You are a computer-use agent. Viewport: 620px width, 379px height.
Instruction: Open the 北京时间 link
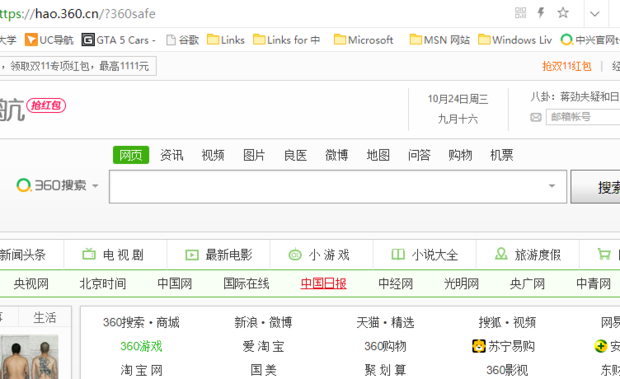click(x=102, y=283)
